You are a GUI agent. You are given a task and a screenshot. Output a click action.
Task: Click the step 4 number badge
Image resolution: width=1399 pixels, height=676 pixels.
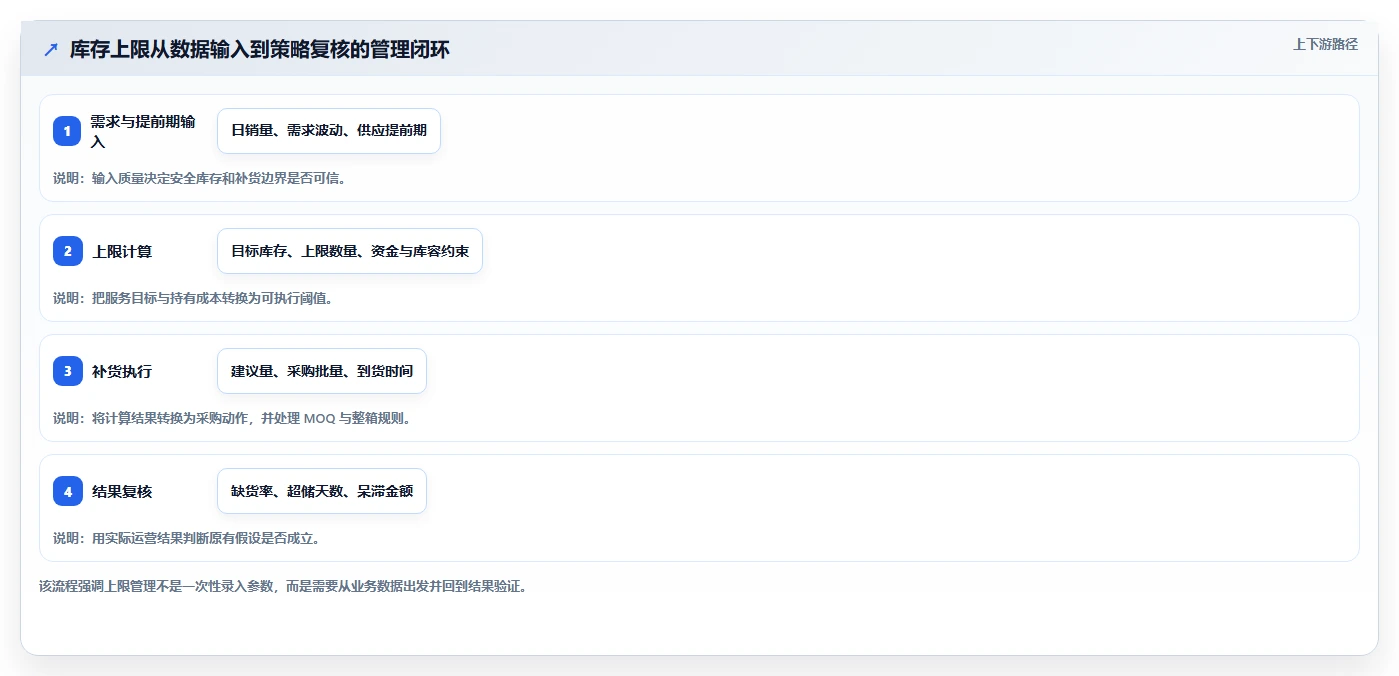point(67,491)
